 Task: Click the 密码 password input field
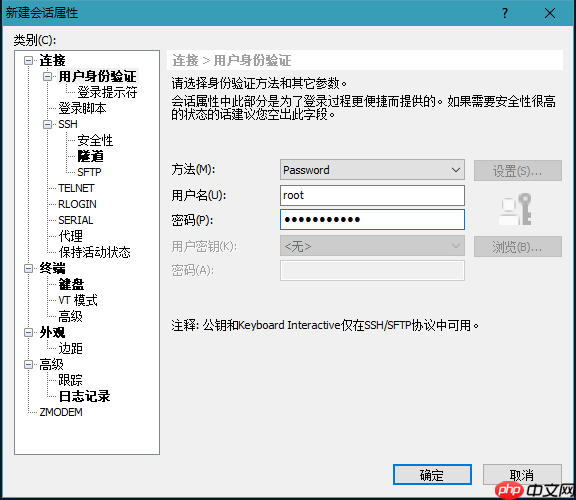tap(372, 220)
